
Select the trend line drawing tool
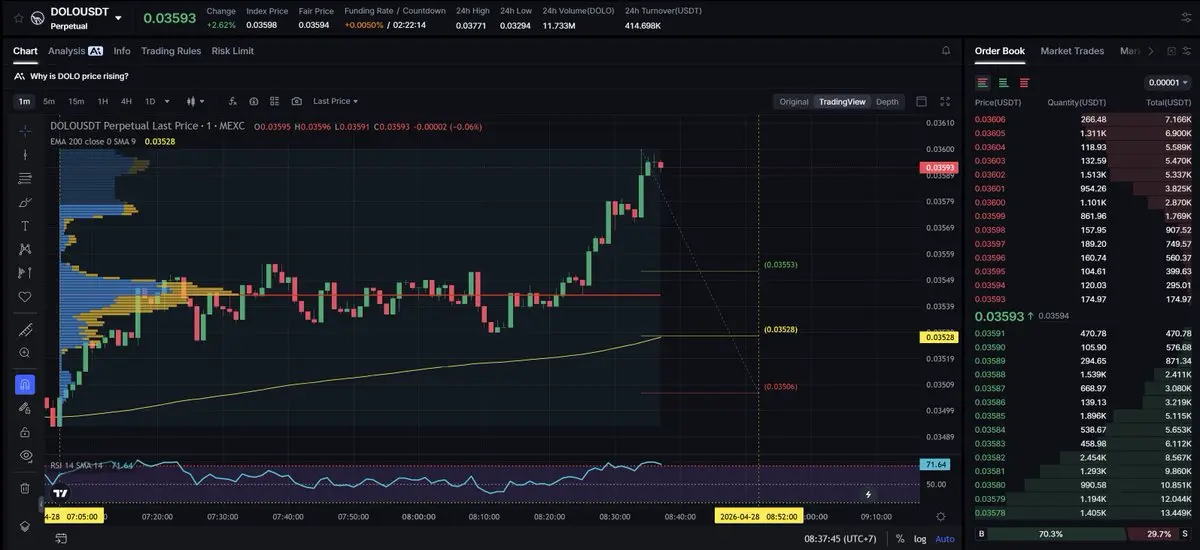tap(25, 155)
